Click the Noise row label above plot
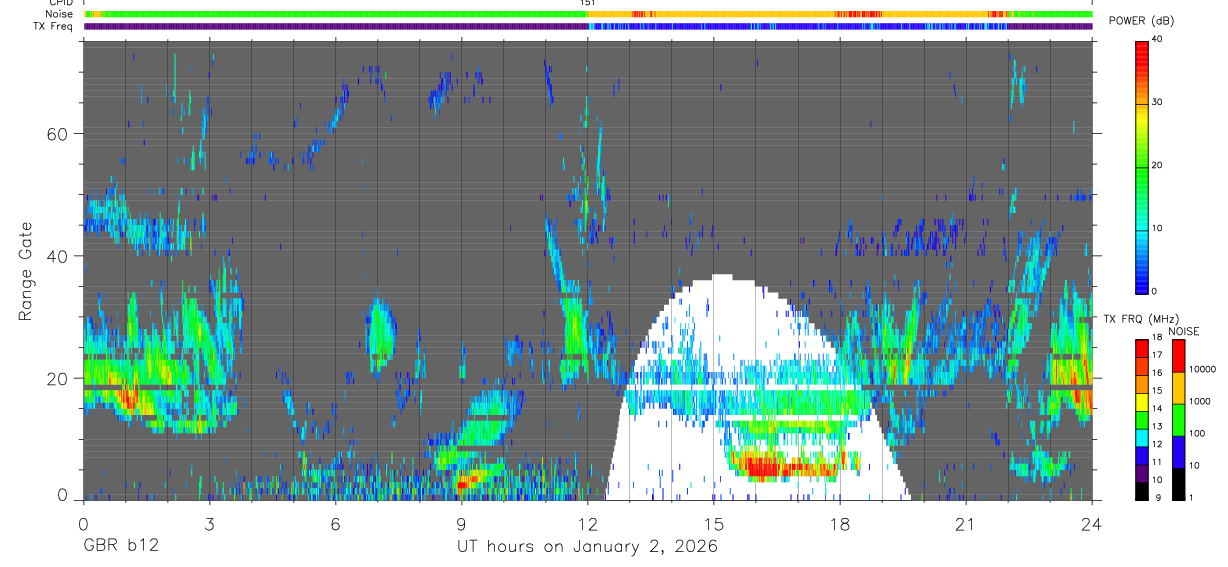 pos(60,14)
